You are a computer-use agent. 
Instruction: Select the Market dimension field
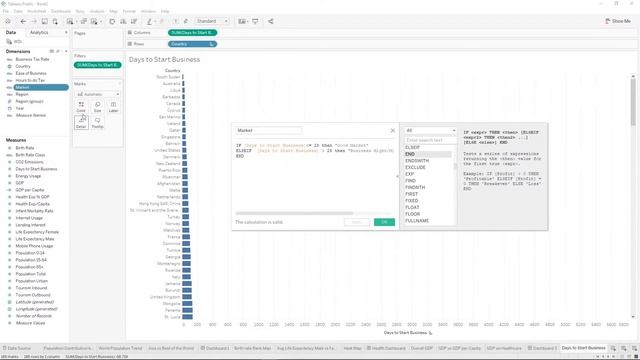[x=41, y=87]
